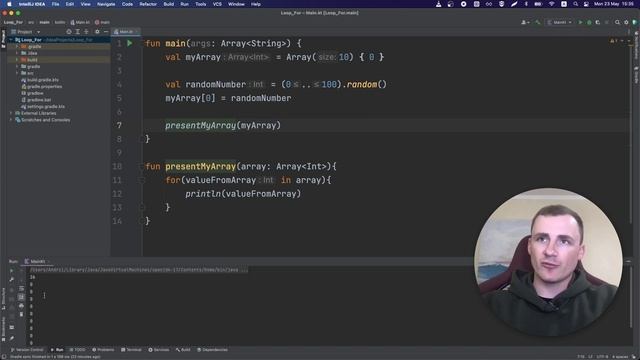Image resolution: width=640 pixels, height=360 pixels.
Task: Open macOS Spotlight search icon
Action: tap(575, 4)
